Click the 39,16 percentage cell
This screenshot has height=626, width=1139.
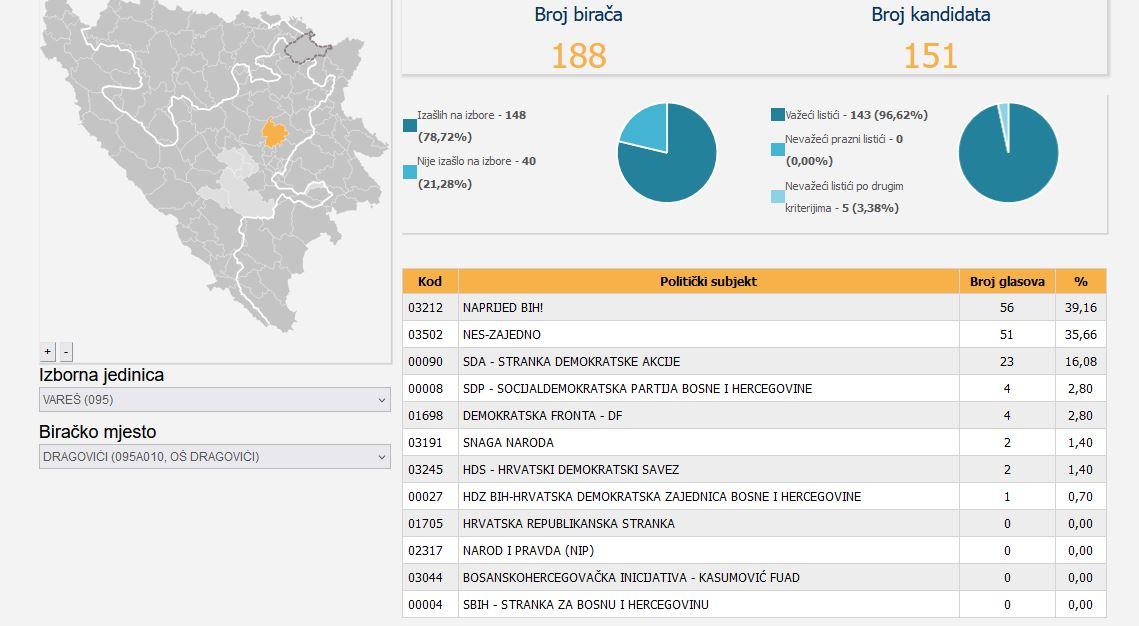point(1081,307)
